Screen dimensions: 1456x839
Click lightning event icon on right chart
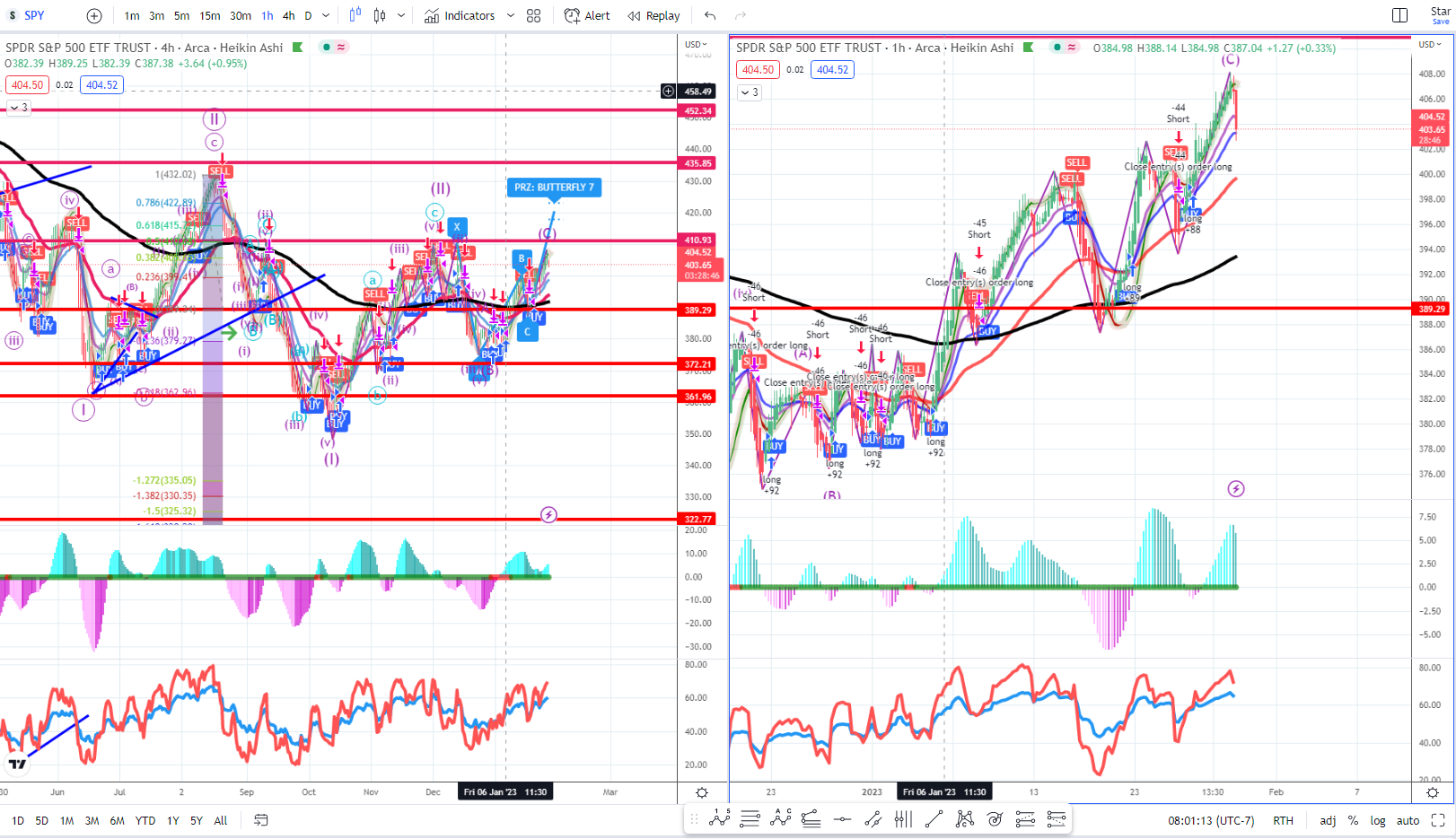(1236, 489)
